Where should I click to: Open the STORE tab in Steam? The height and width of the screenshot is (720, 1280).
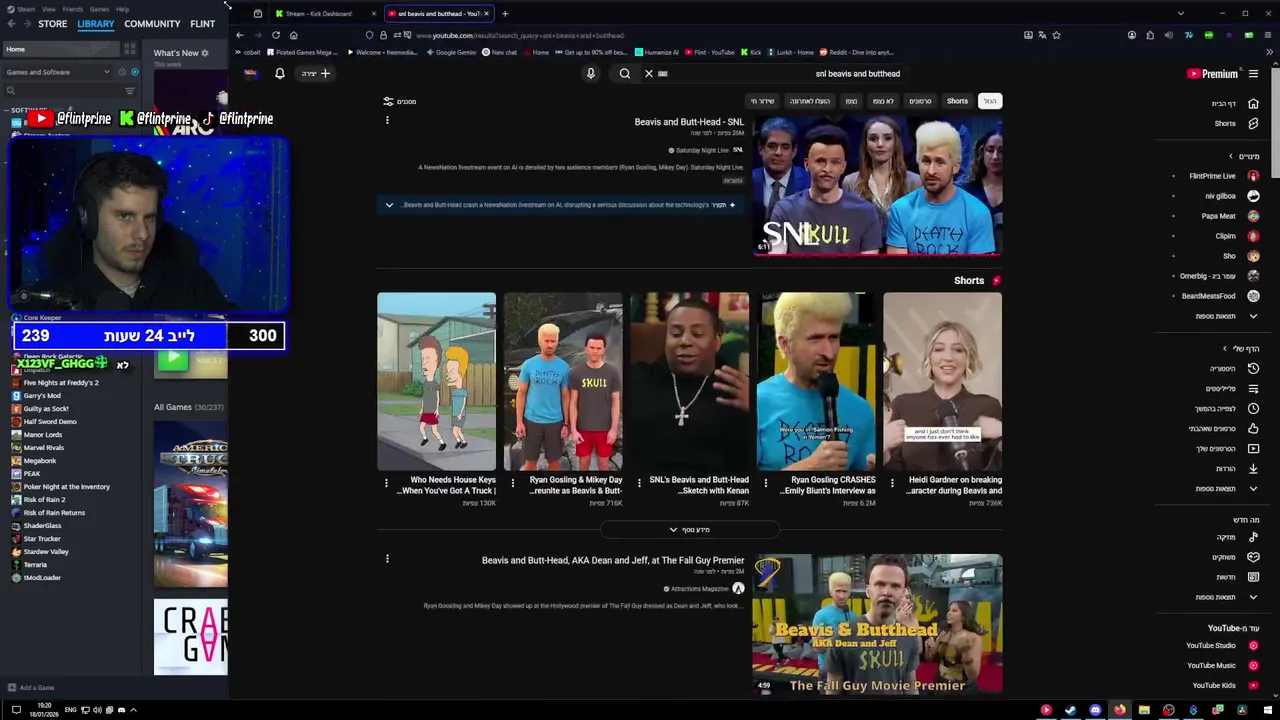tap(52, 24)
